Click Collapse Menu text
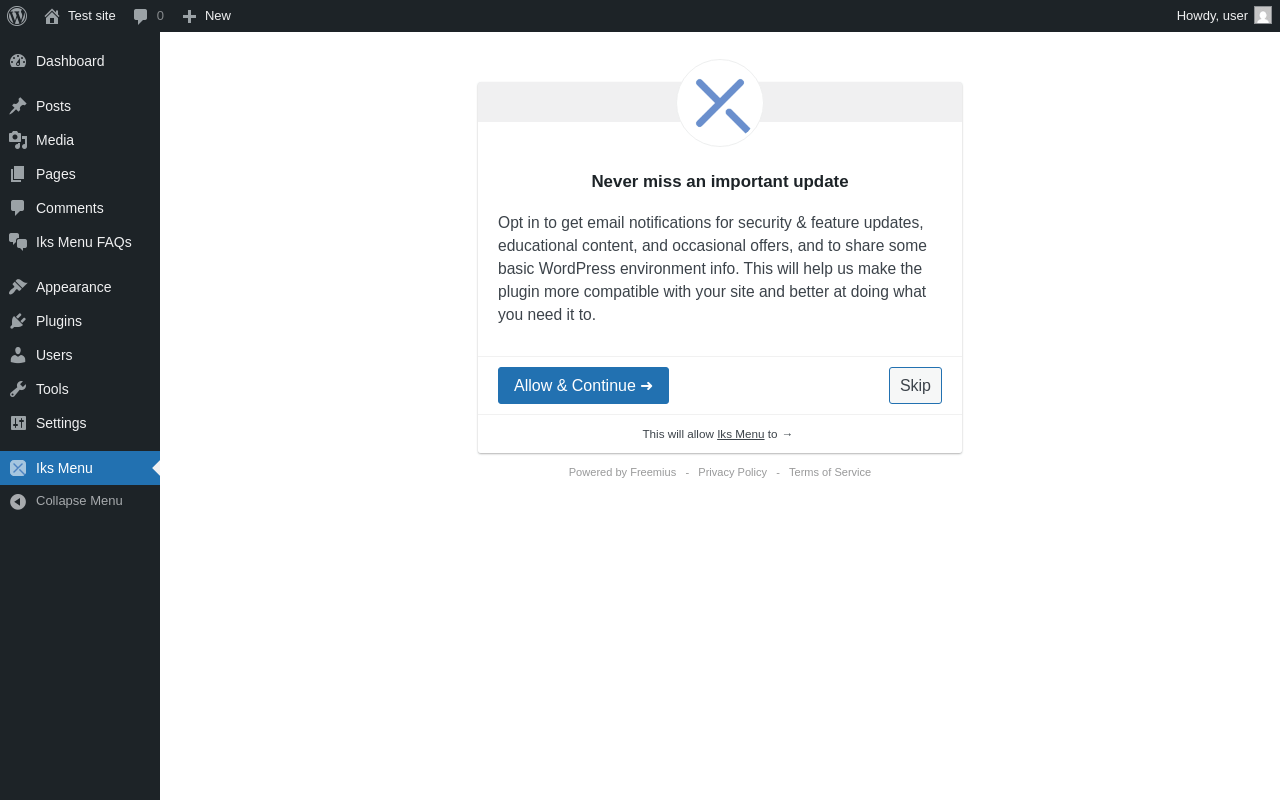The width and height of the screenshot is (1280, 800). click(x=79, y=501)
